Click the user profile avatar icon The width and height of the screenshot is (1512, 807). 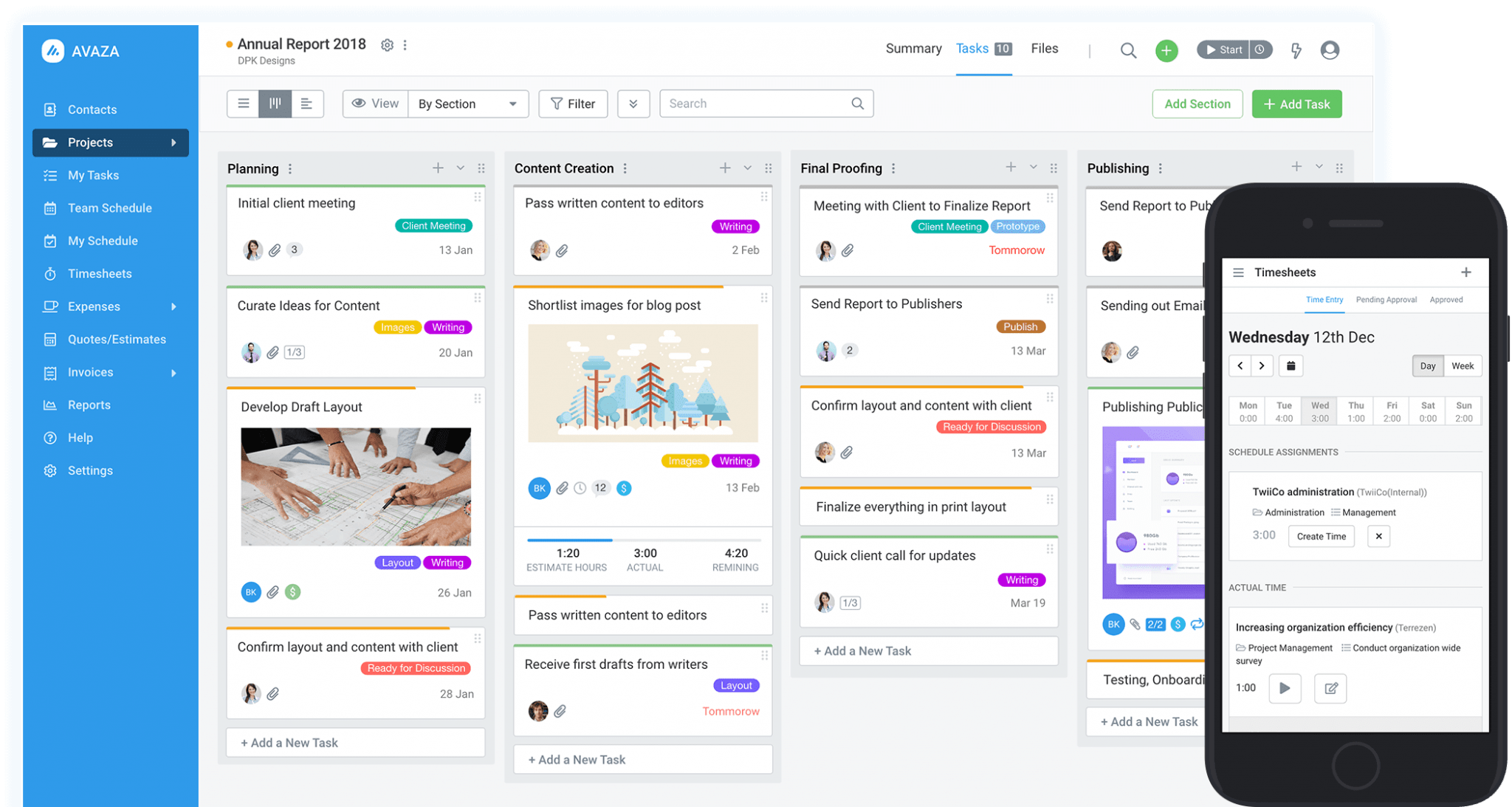click(x=1330, y=50)
